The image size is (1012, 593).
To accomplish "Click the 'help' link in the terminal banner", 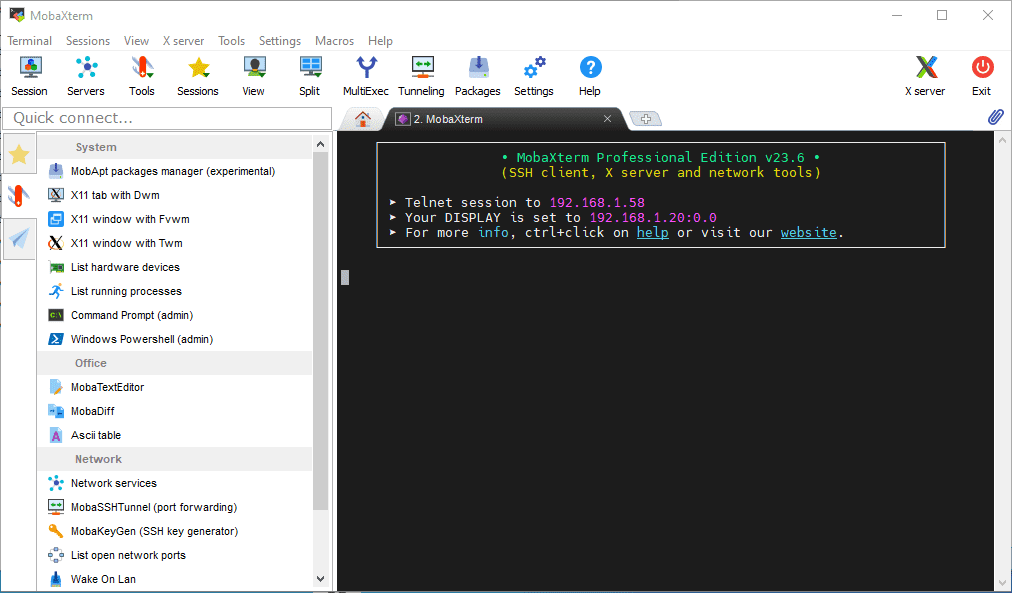I will 653,232.
